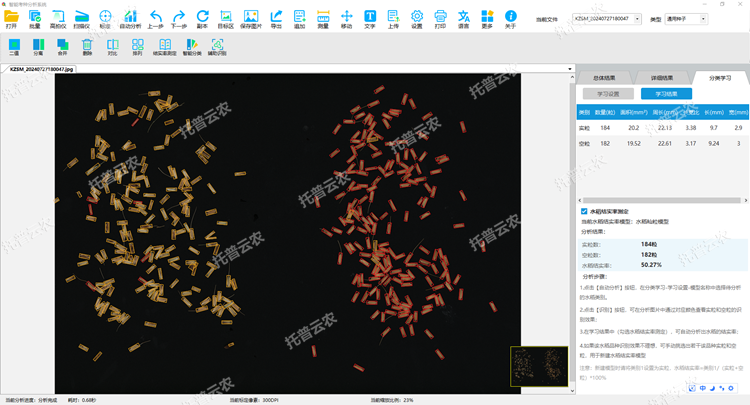Switch to the 详细结果 tab
This screenshot has width=750, height=405.
click(662, 77)
